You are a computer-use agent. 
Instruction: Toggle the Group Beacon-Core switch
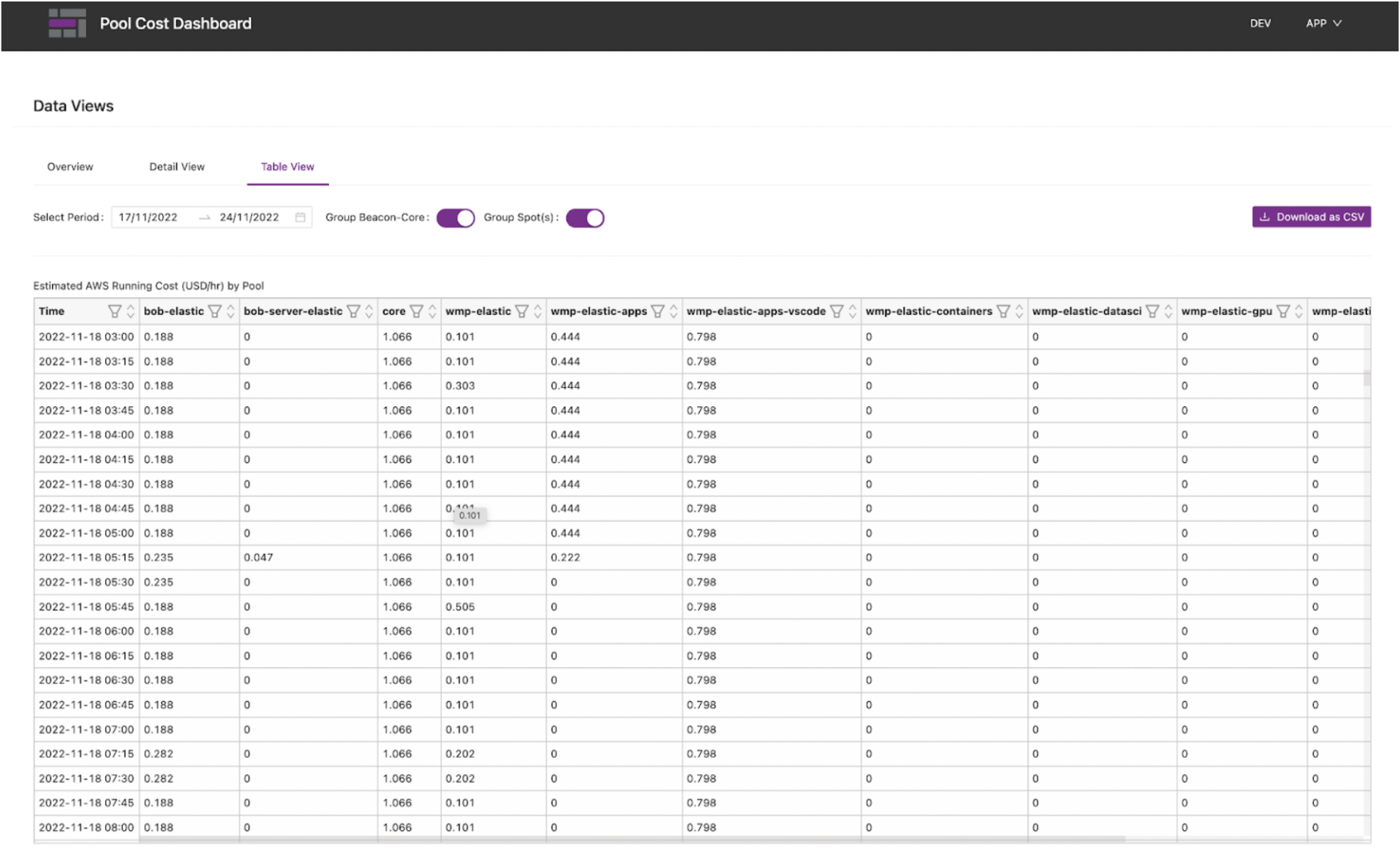456,218
